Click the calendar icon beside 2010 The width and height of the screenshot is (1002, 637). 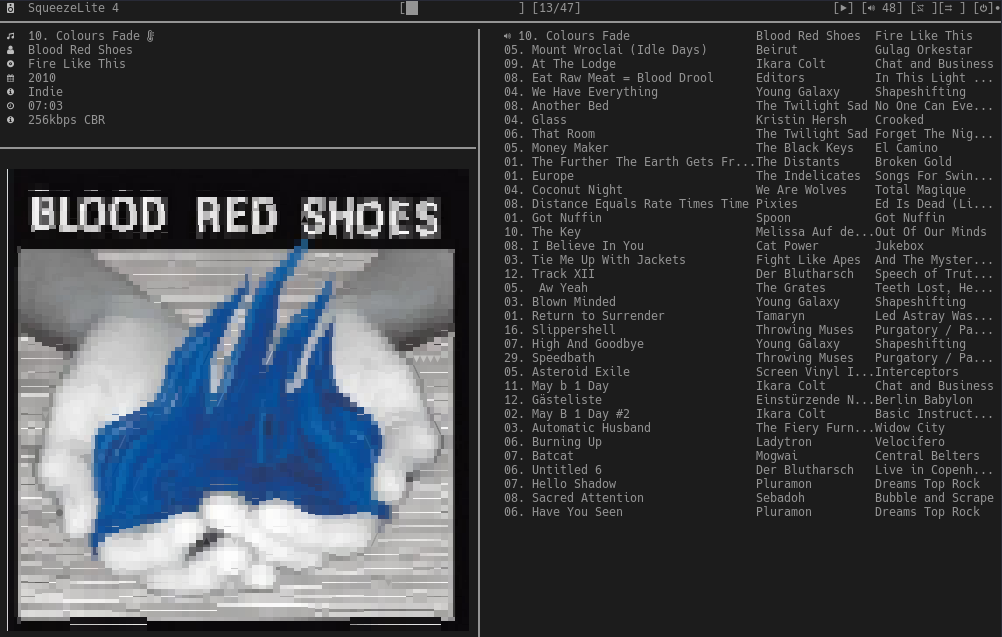point(10,78)
